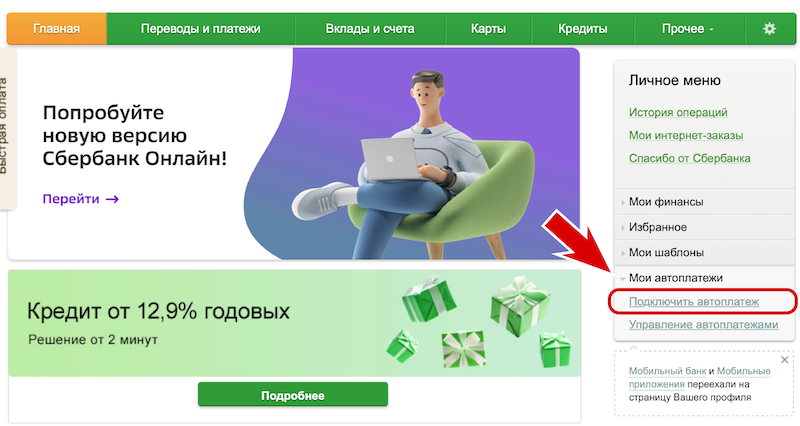
Task: Select the Карты tab
Action: click(488, 29)
